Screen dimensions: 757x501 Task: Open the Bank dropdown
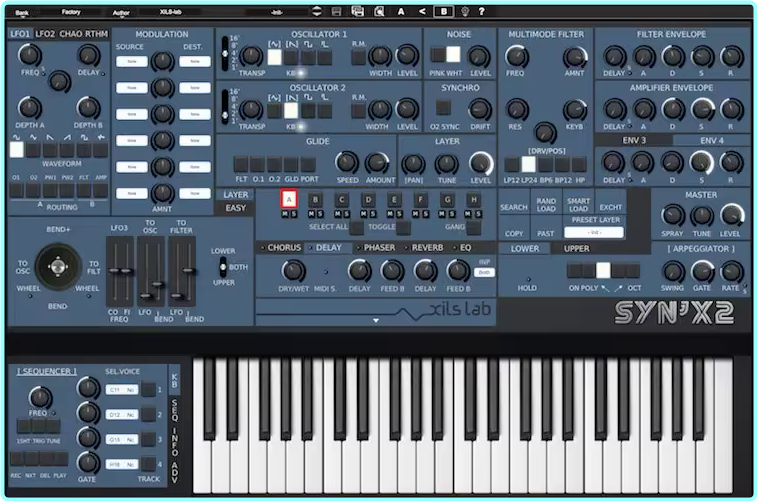[22, 13]
